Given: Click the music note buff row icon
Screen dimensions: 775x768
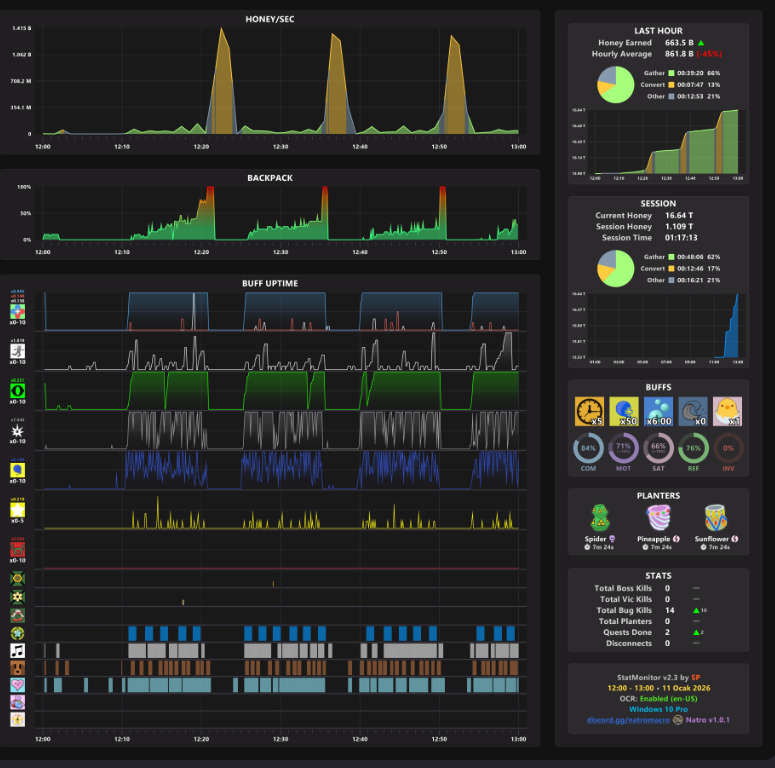Looking at the screenshot, I should (18, 650).
